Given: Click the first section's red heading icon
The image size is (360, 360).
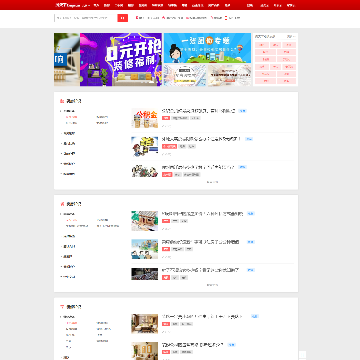Looking at the screenshot, I should [x=62, y=101].
